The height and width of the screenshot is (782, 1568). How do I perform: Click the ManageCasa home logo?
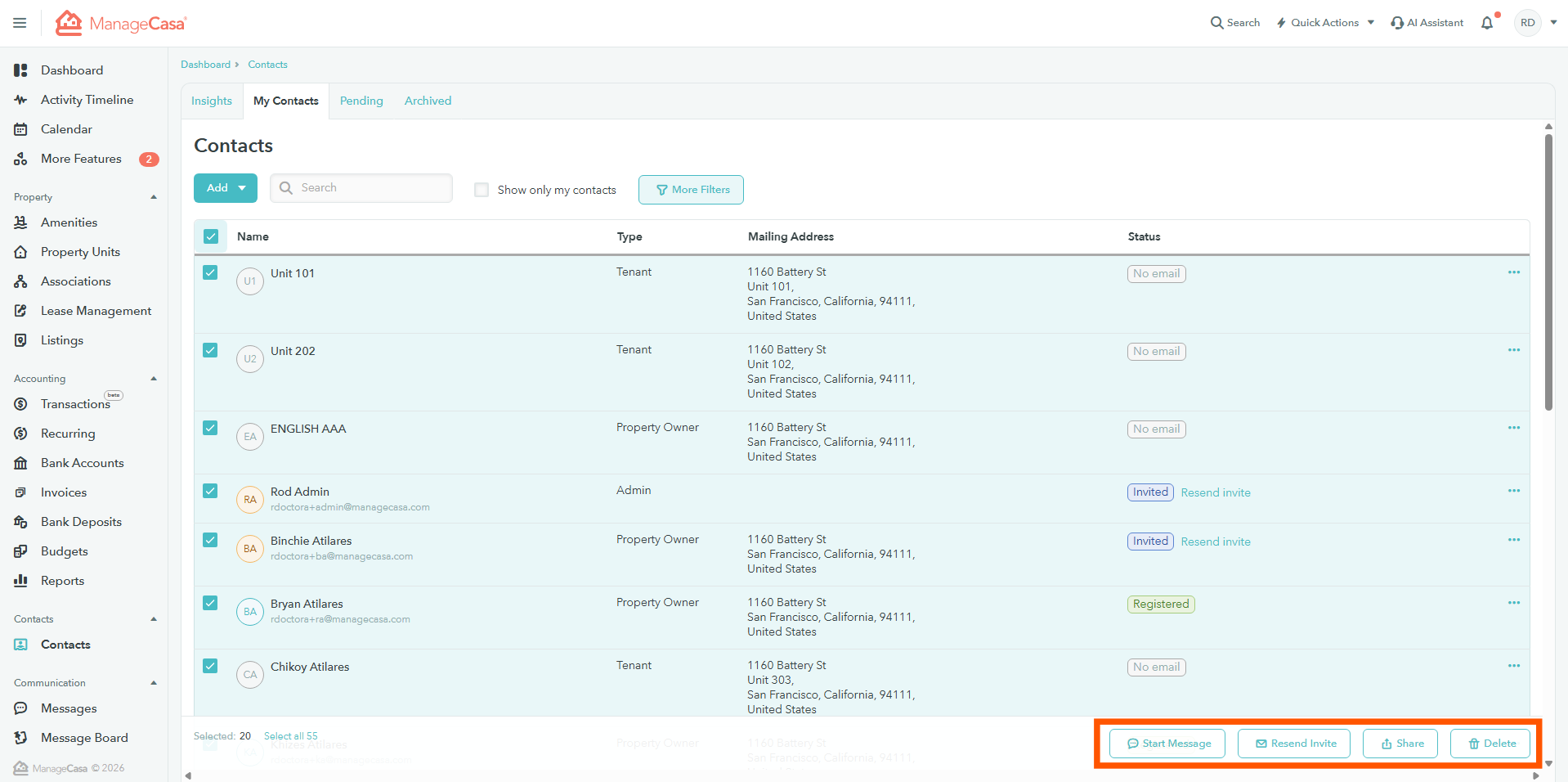click(121, 23)
